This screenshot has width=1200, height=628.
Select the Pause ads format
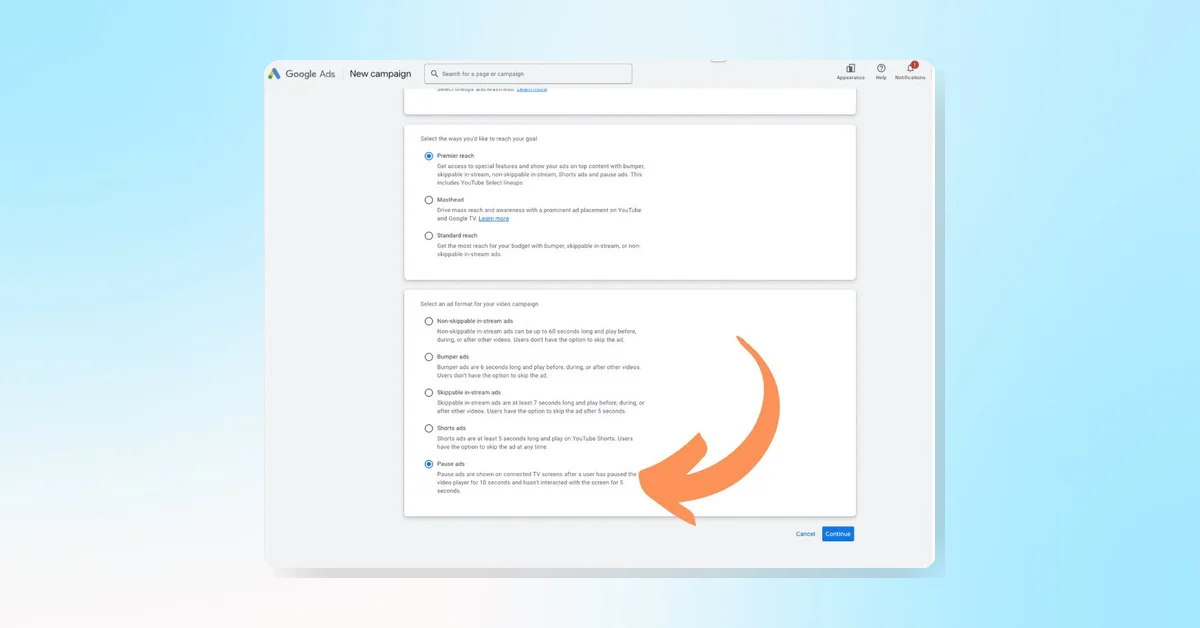(x=429, y=464)
